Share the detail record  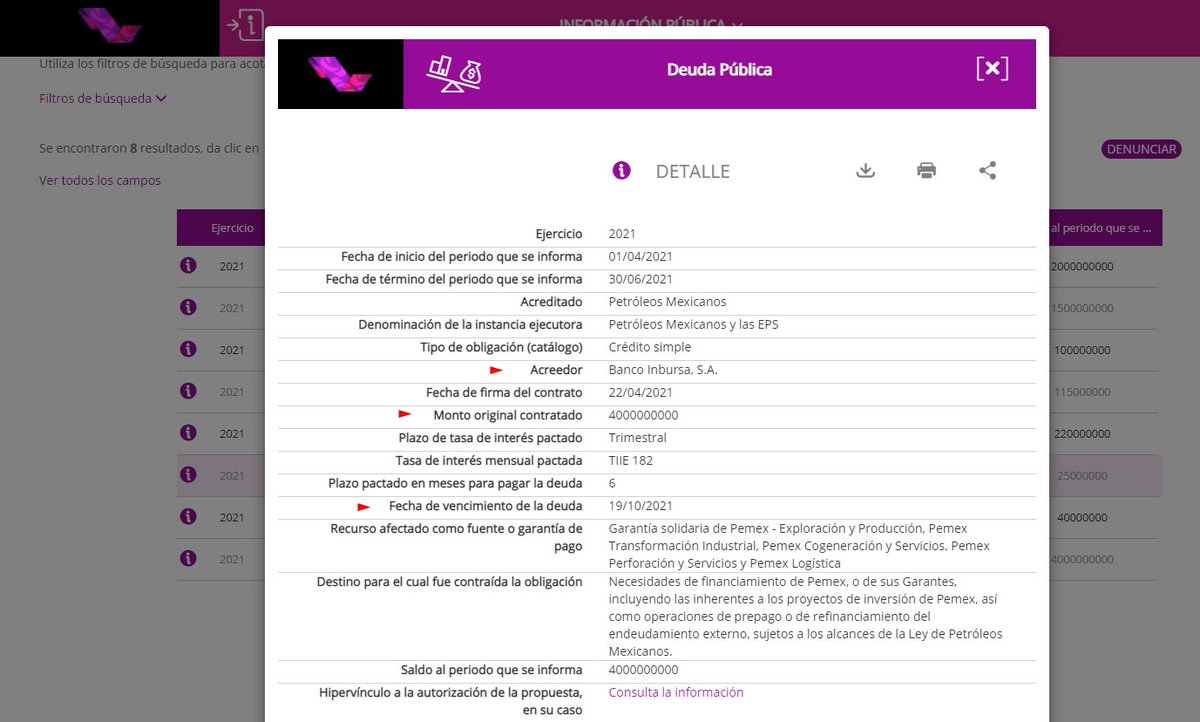click(988, 170)
